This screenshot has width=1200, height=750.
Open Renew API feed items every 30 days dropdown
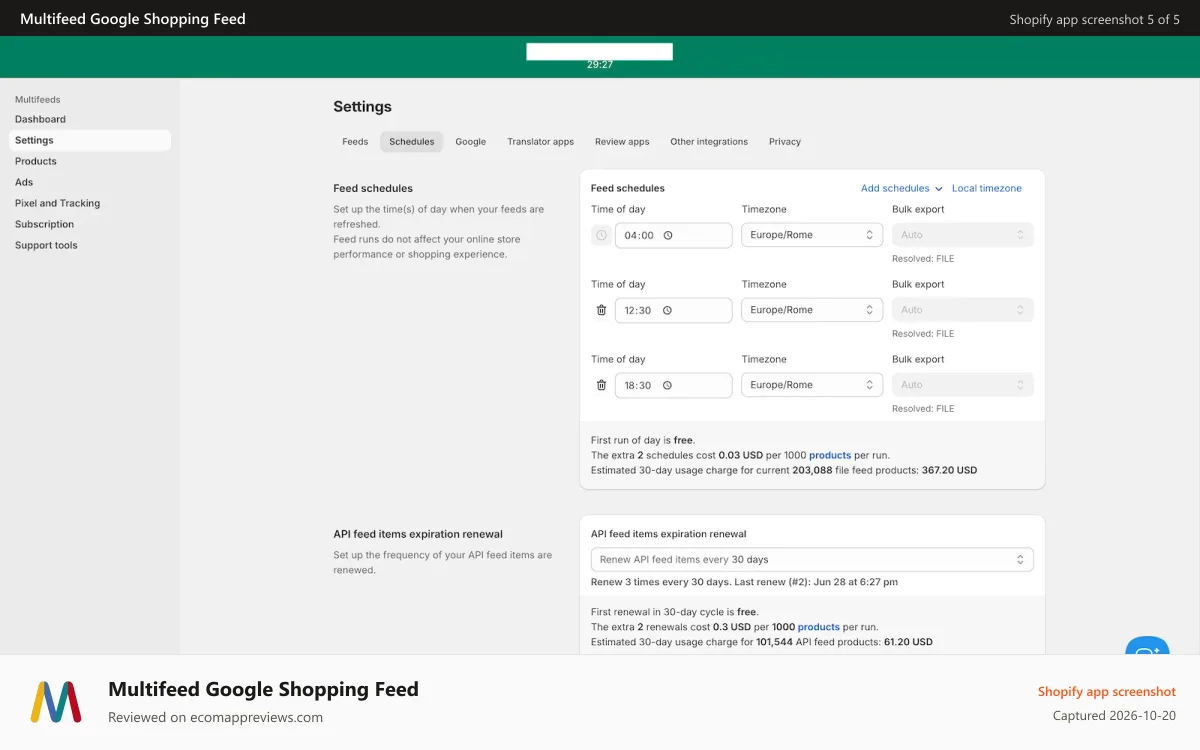[x=812, y=560]
